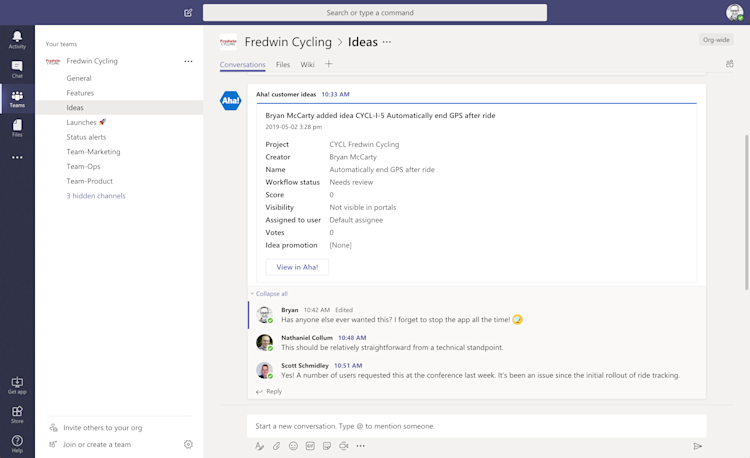
Task: Collapse all replies in thread
Action: pos(269,294)
